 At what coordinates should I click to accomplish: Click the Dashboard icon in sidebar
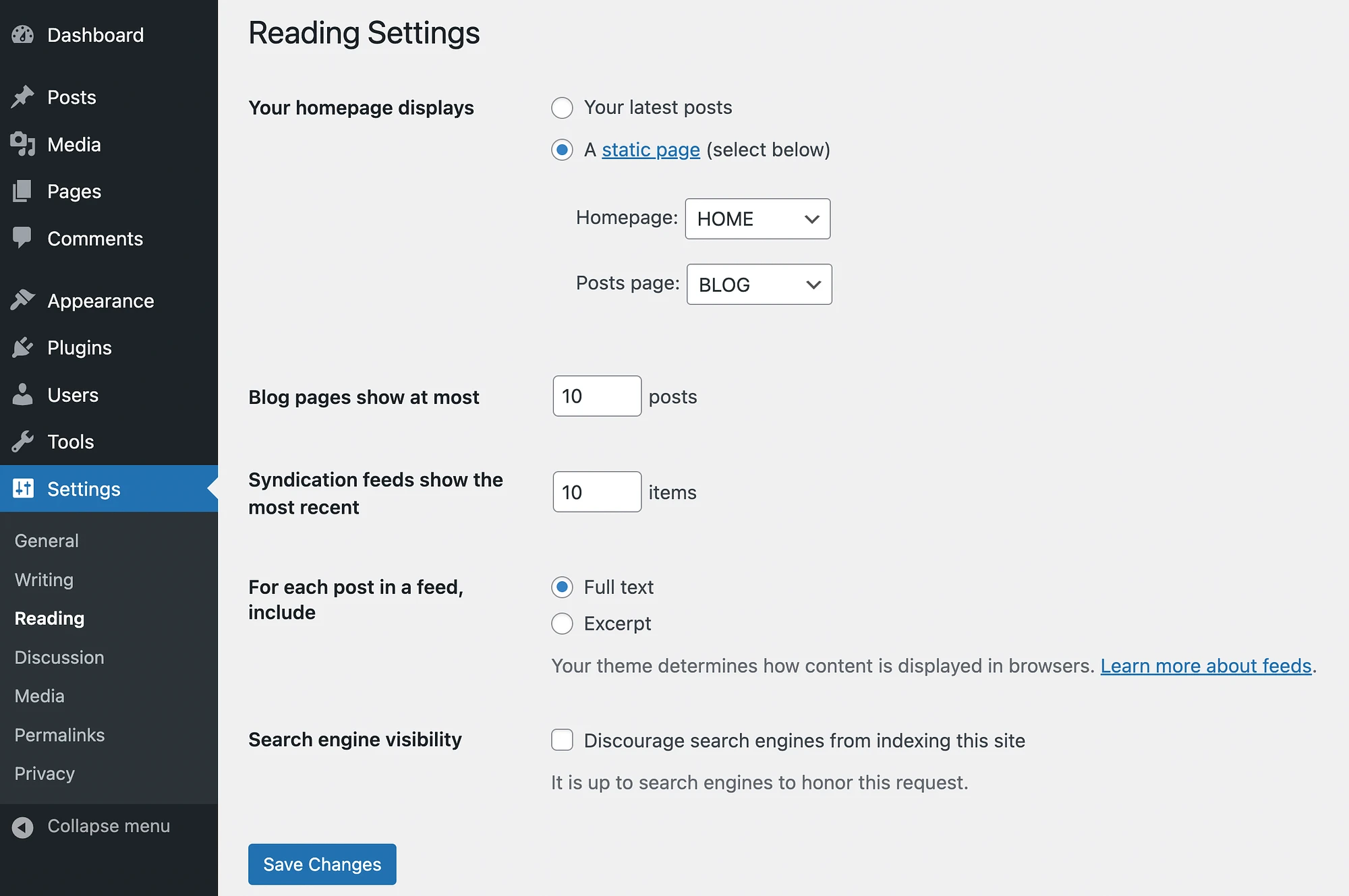[25, 34]
